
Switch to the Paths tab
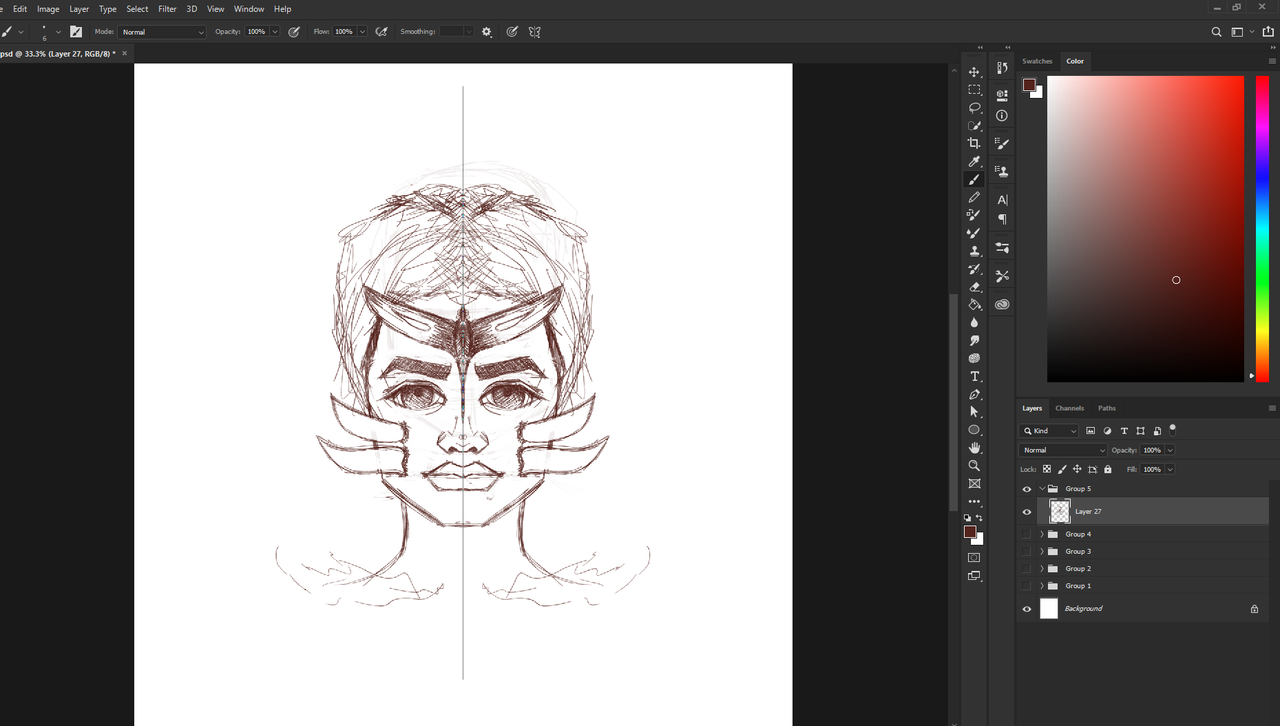tap(1107, 408)
